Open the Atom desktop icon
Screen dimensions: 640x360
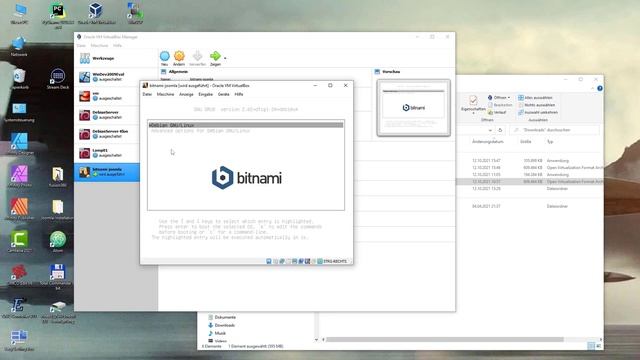58,241
